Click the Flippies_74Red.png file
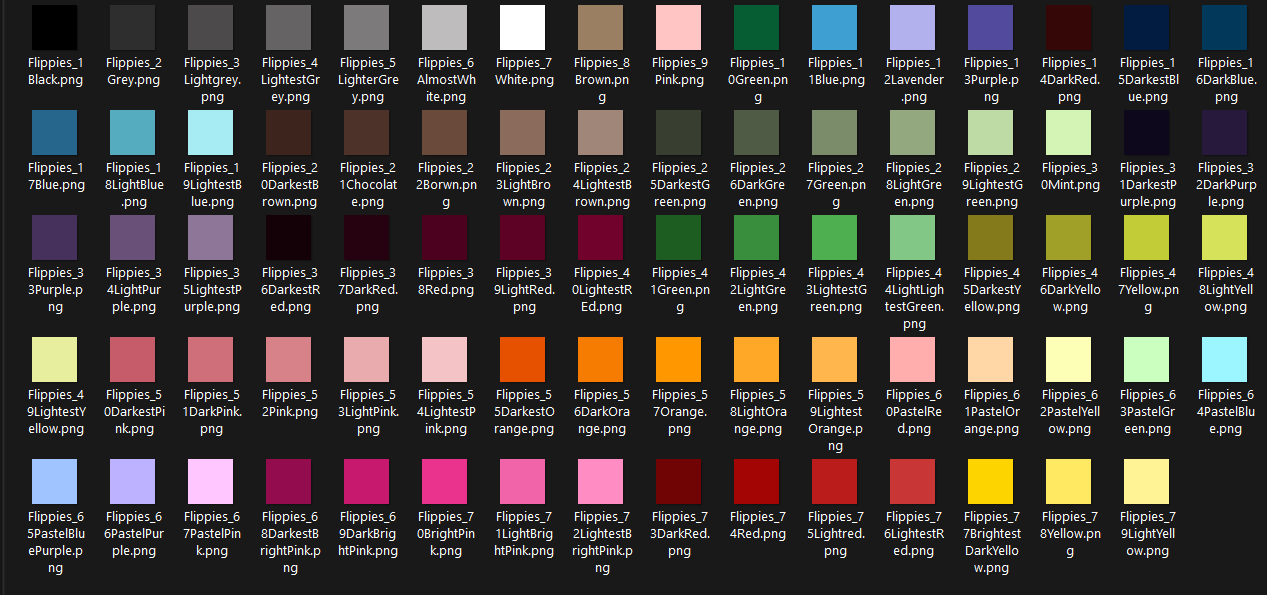Screen dimensions: 1267x595 (757, 481)
